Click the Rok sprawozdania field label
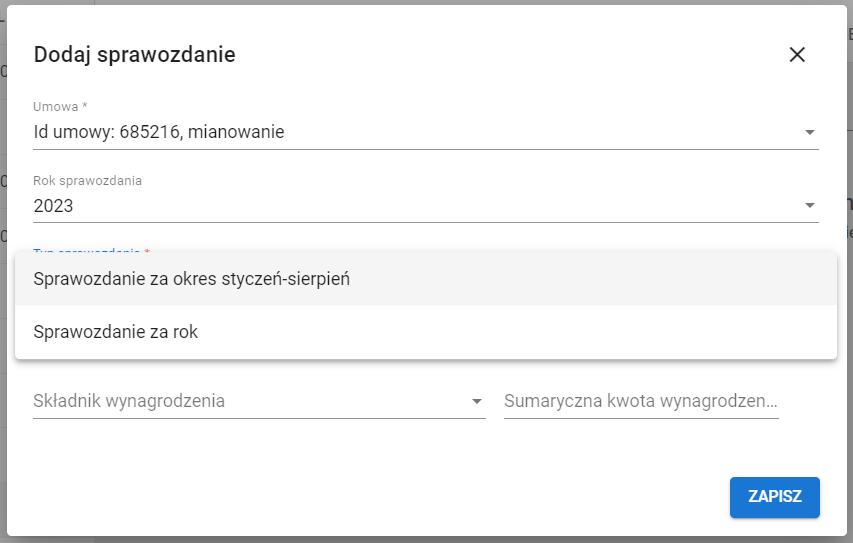 point(88,181)
